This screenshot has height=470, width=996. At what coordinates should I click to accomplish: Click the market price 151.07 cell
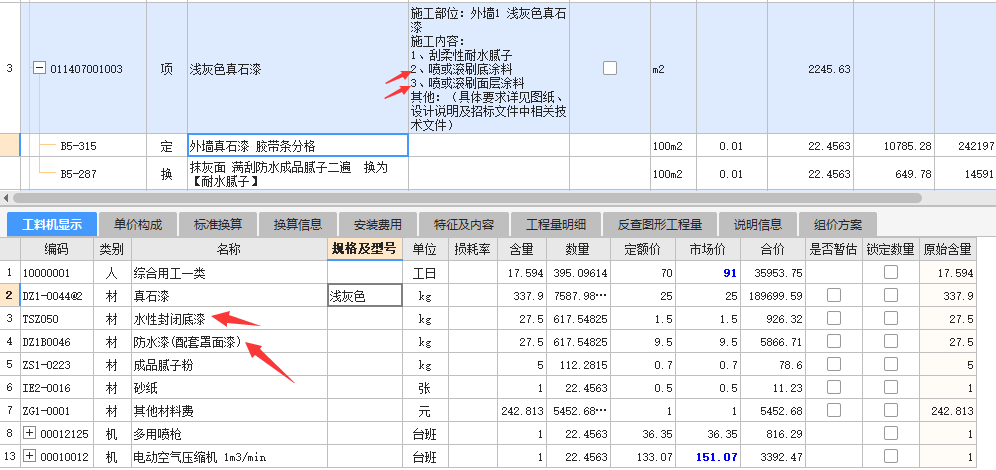pos(709,456)
